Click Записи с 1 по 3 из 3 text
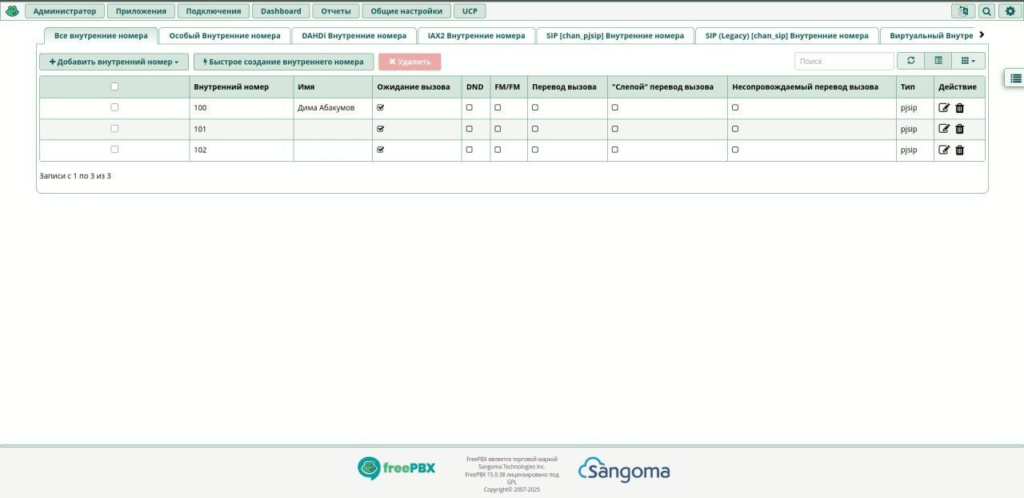Screen dimensions: 1024x498 75,176
